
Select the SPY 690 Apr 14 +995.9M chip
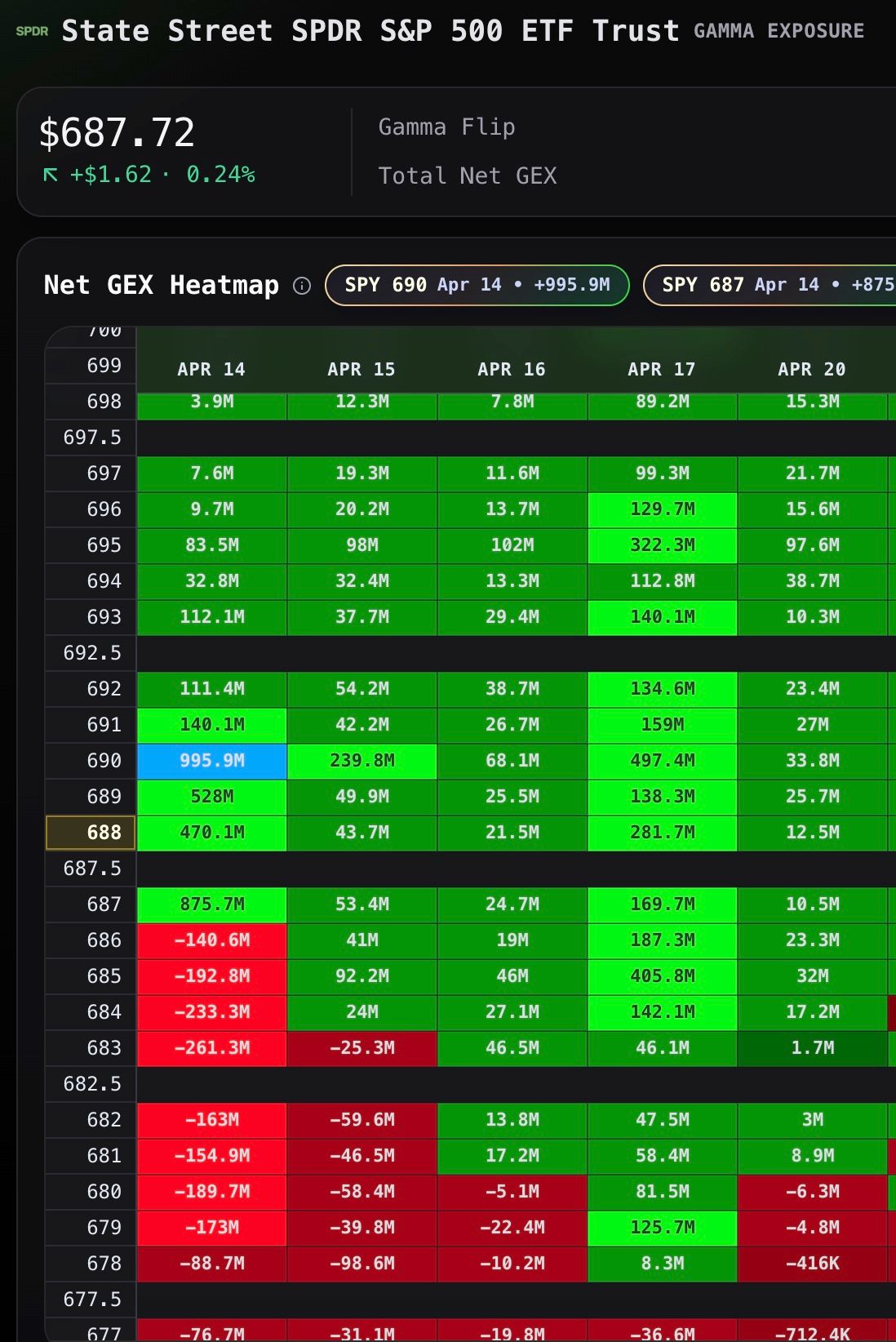477,285
